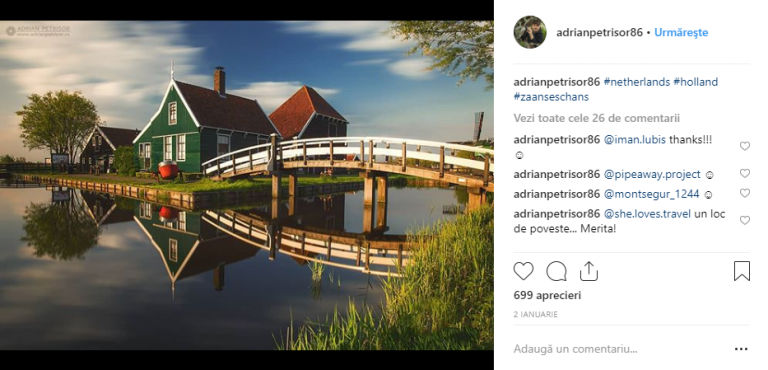The image size is (768, 370).
Task: Open the comment speech bubble icon
Action: tap(556, 271)
